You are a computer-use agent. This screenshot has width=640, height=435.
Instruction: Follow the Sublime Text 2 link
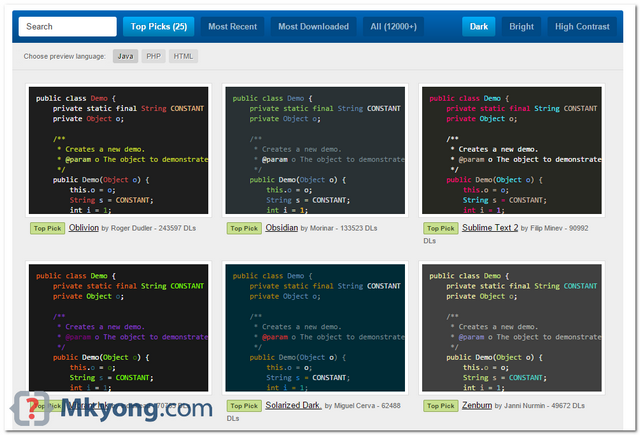tap(490, 228)
